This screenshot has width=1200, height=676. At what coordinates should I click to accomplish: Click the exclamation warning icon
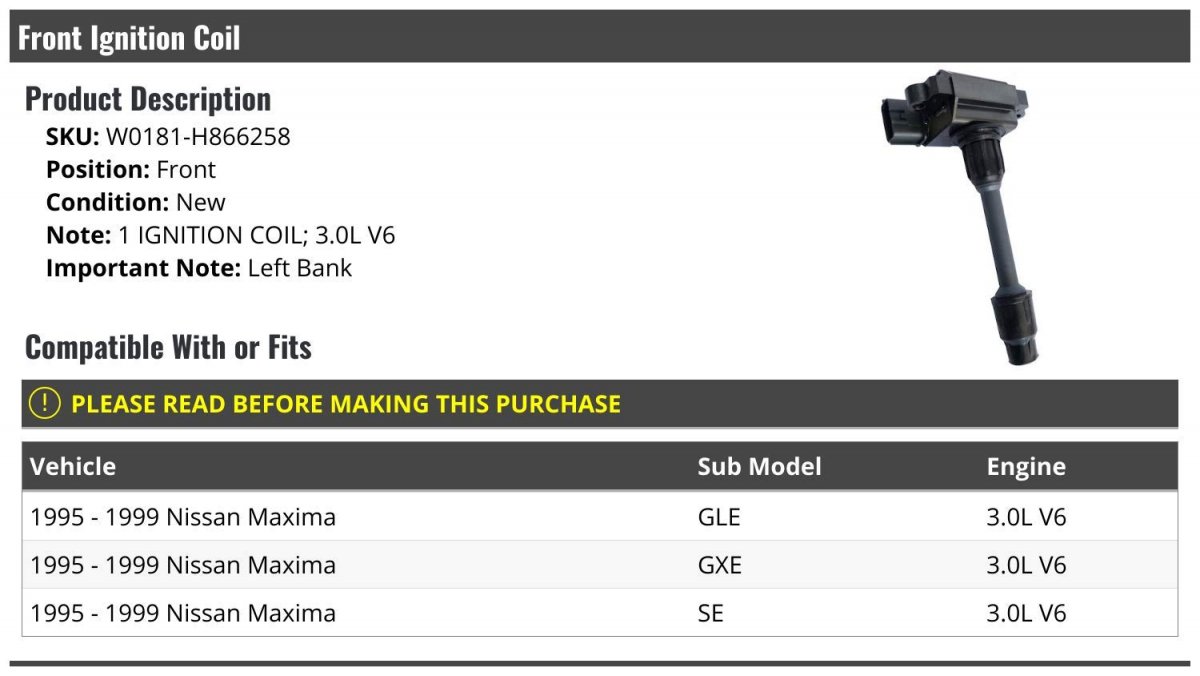tap(45, 404)
